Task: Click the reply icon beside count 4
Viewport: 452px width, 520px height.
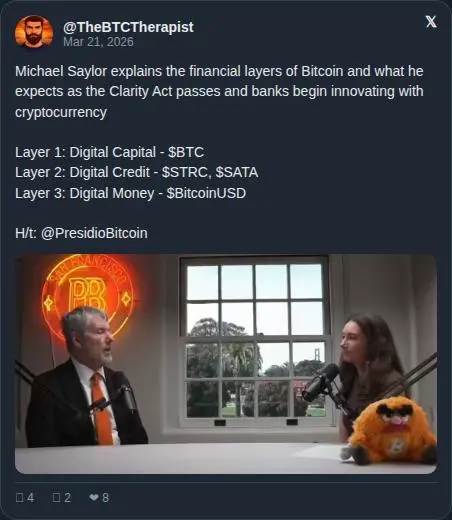Action: click(x=19, y=498)
